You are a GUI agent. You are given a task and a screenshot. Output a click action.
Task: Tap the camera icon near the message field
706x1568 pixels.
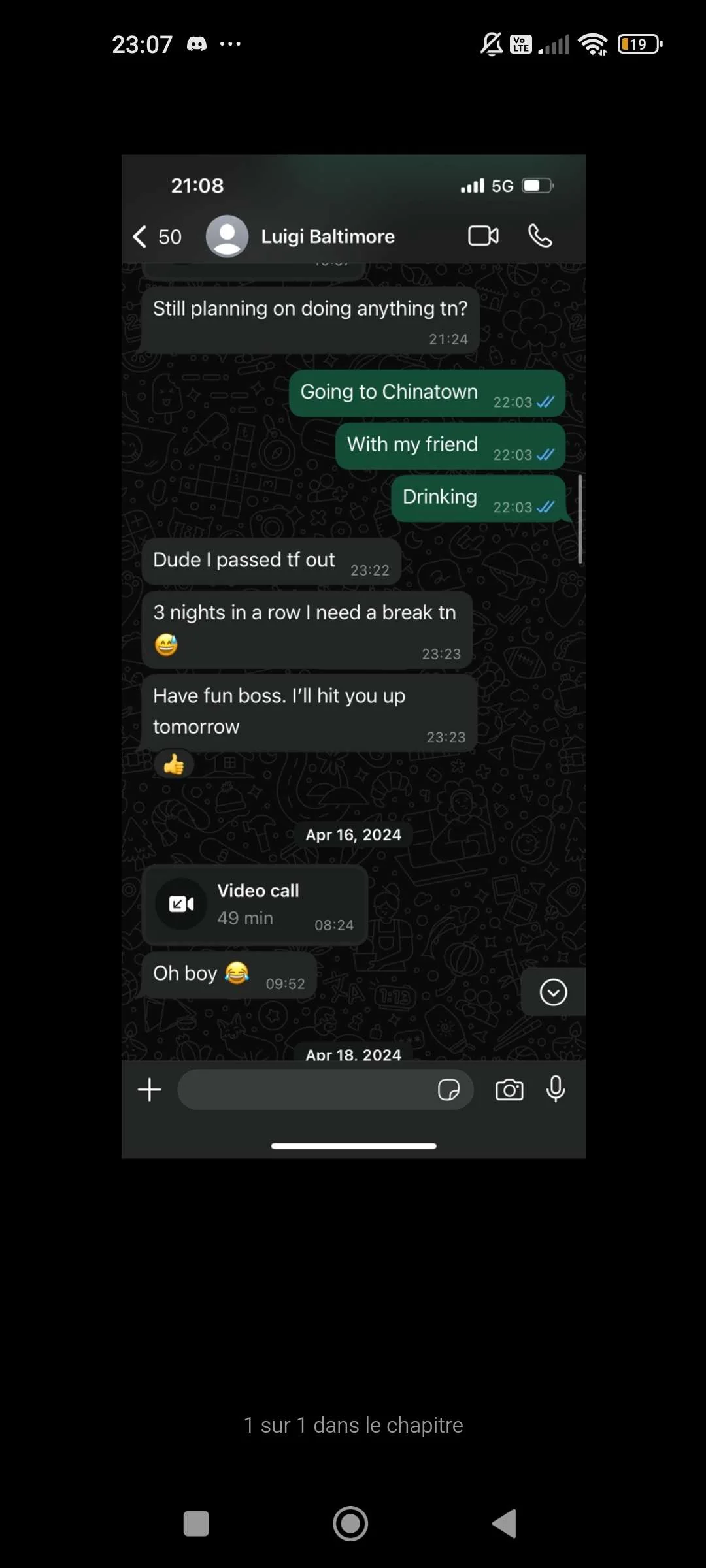click(509, 1090)
